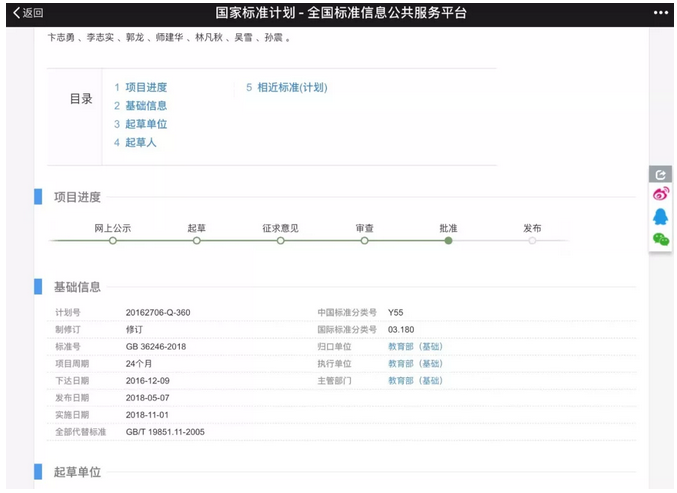Viewport: 677px width, 493px height.
Task: Share page via WeChat icon
Action: pyautogui.click(x=660, y=239)
